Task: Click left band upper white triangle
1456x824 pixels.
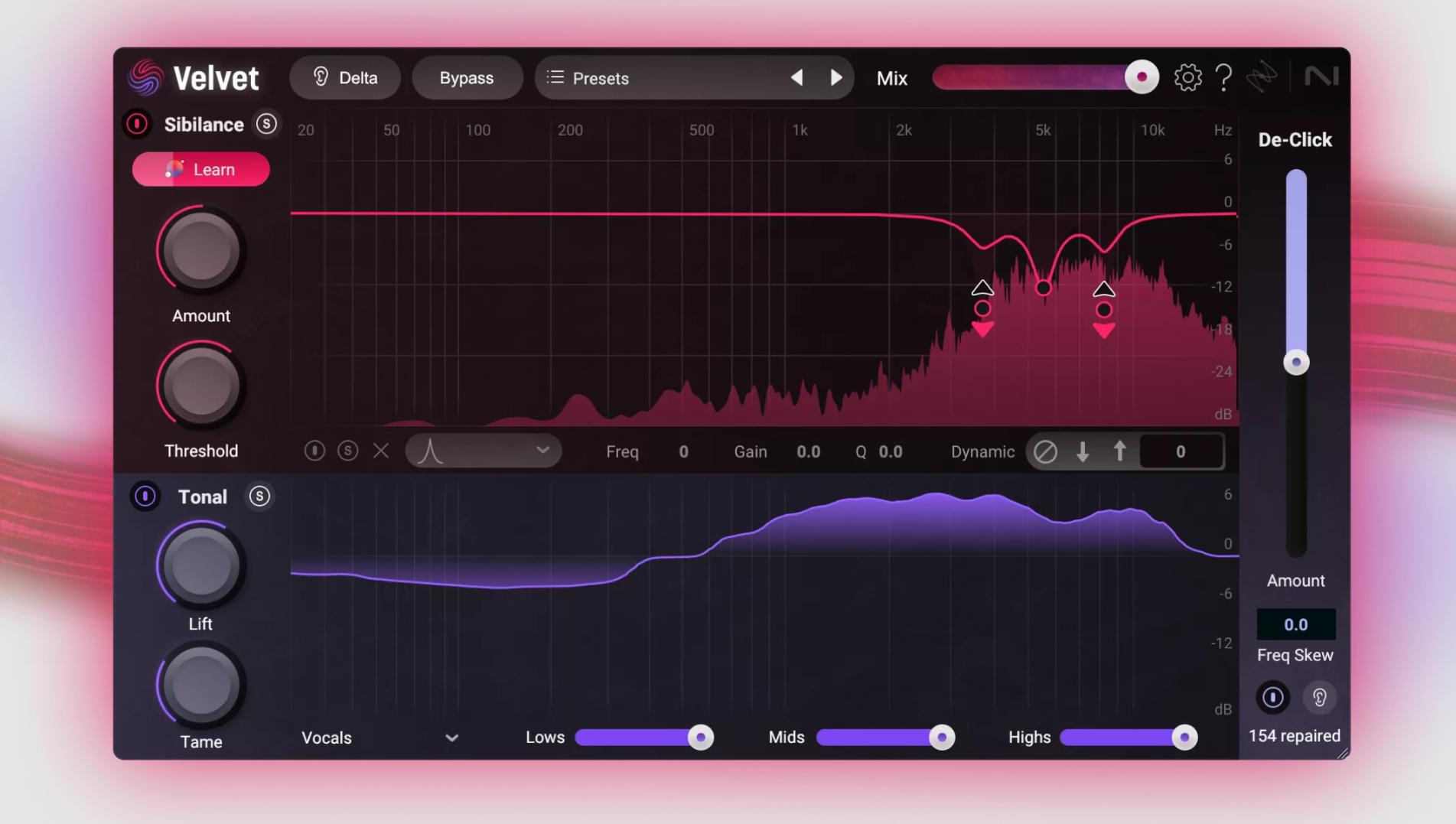Action: (982, 288)
